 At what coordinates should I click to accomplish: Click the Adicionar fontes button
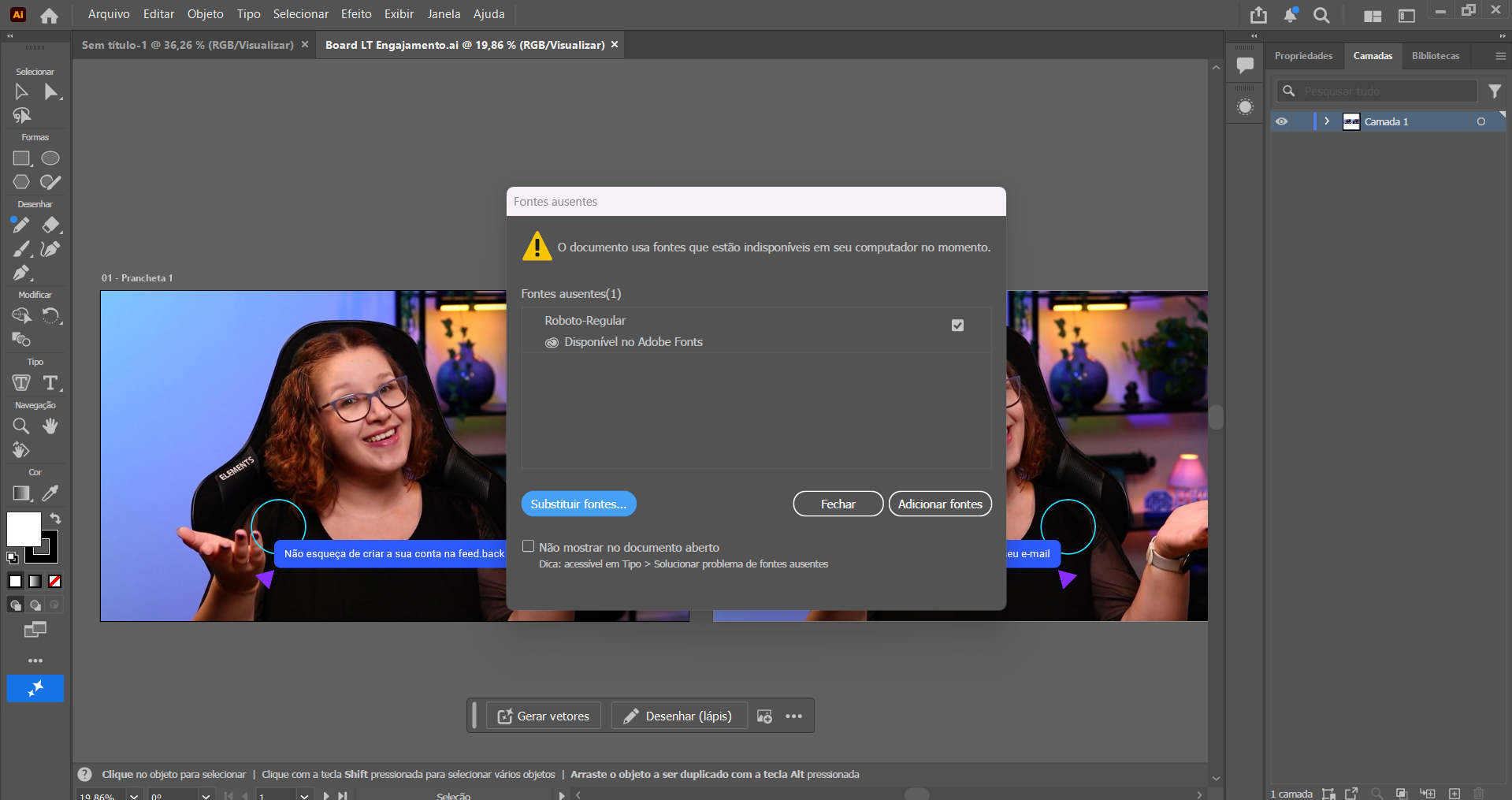[x=940, y=504]
